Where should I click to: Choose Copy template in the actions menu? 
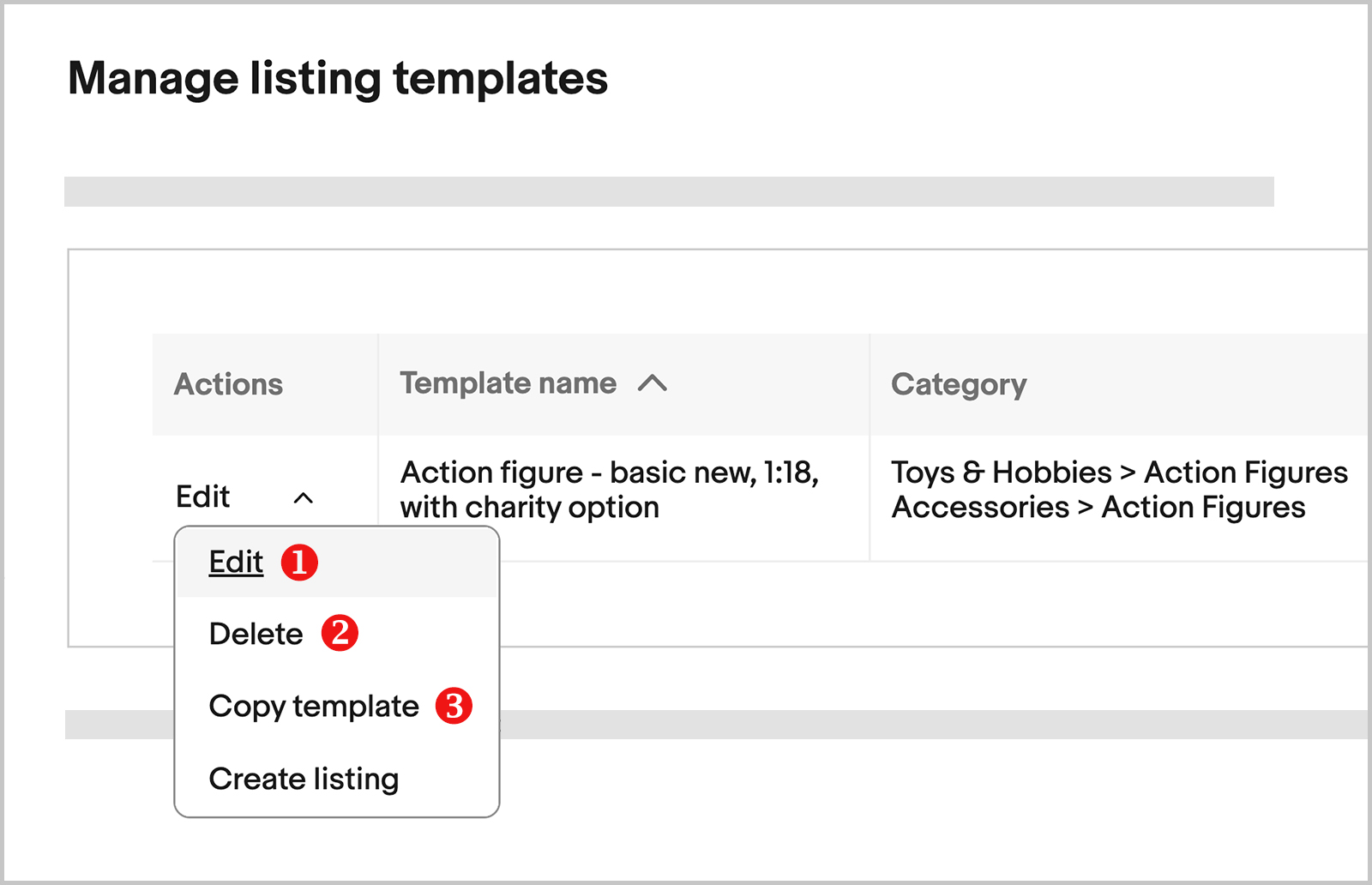pyautogui.click(x=313, y=706)
